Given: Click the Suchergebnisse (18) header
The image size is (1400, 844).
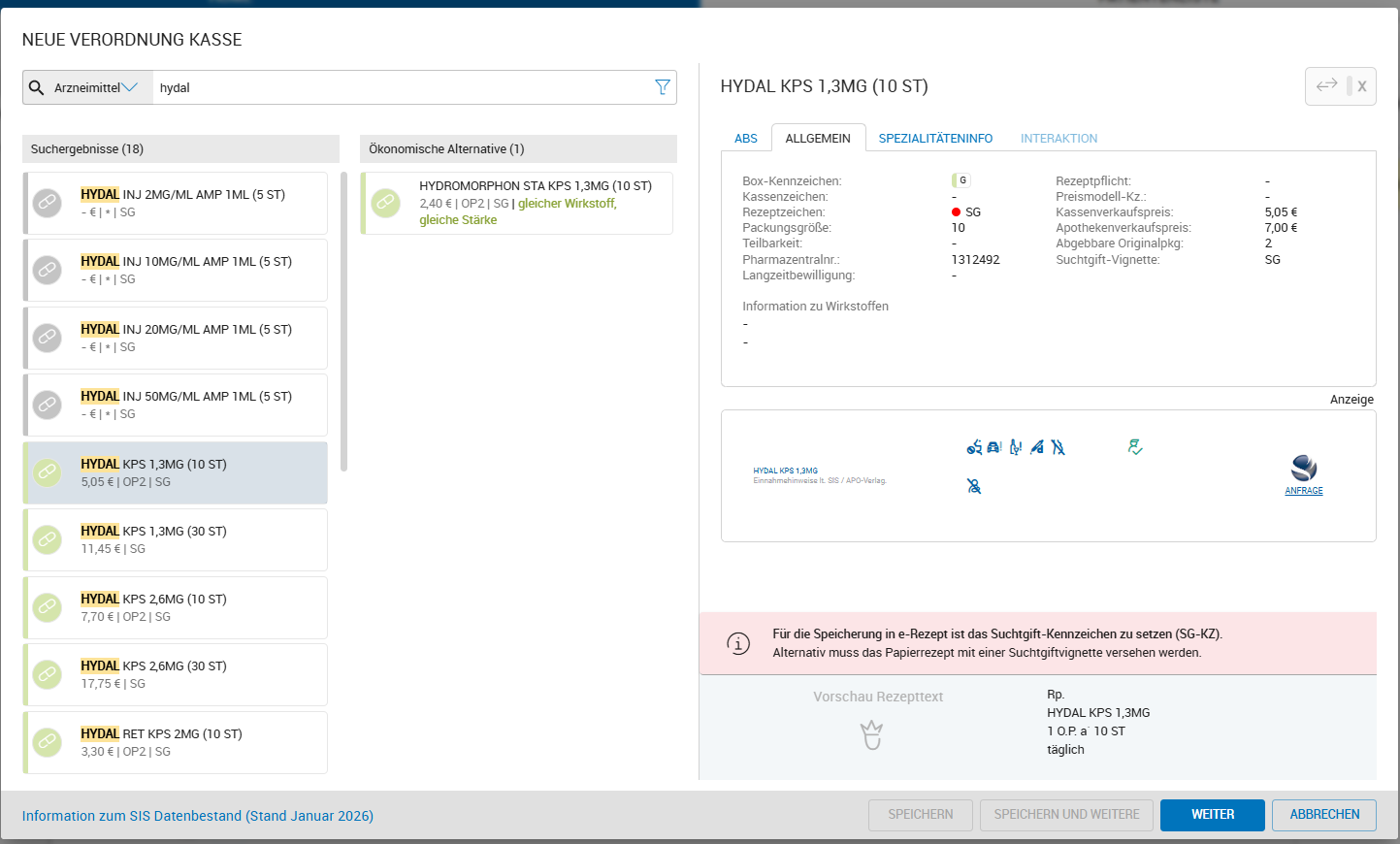Looking at the screenshot, I should 180,148.
